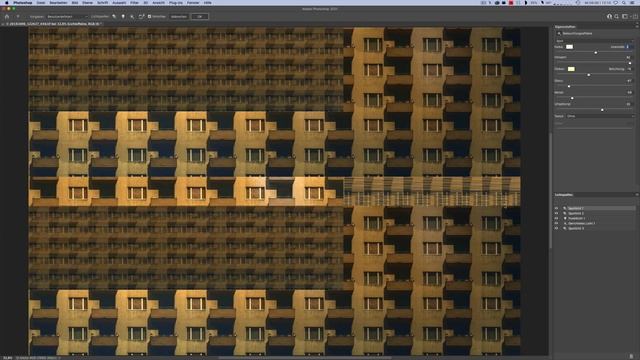Open the Bearbeiten menu
640x360 pixels.
click(x=58, y=2)
